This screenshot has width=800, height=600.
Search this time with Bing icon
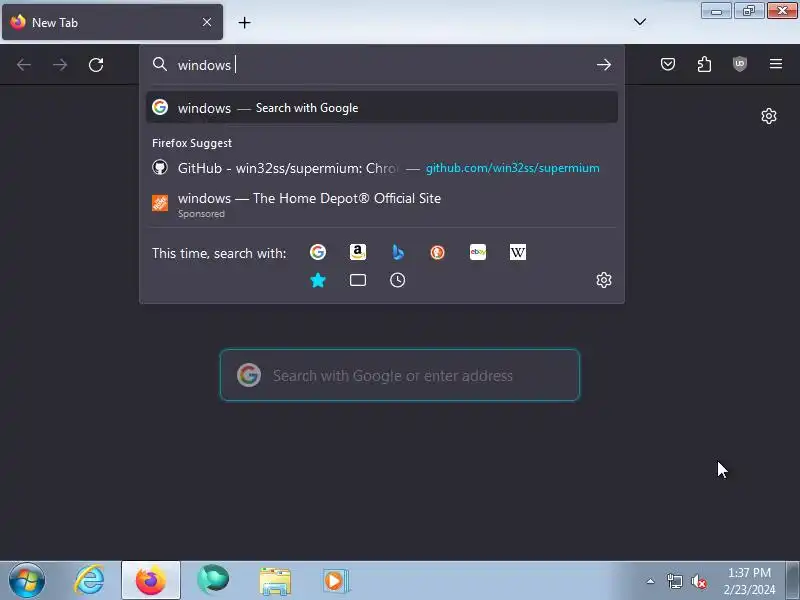pyautogui.click(x=397, y=252)
